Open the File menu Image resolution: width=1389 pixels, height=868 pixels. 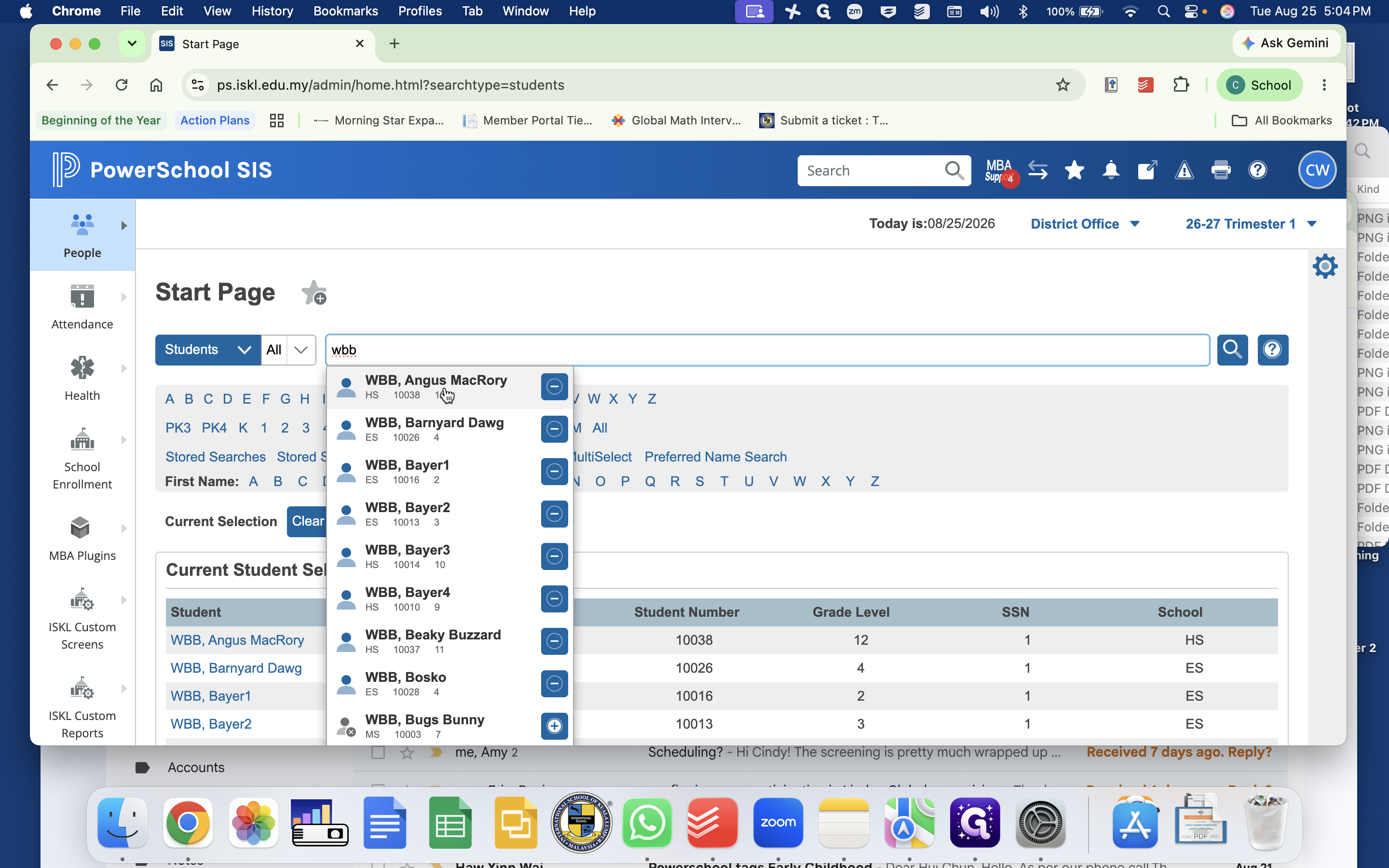pos(130,12)
